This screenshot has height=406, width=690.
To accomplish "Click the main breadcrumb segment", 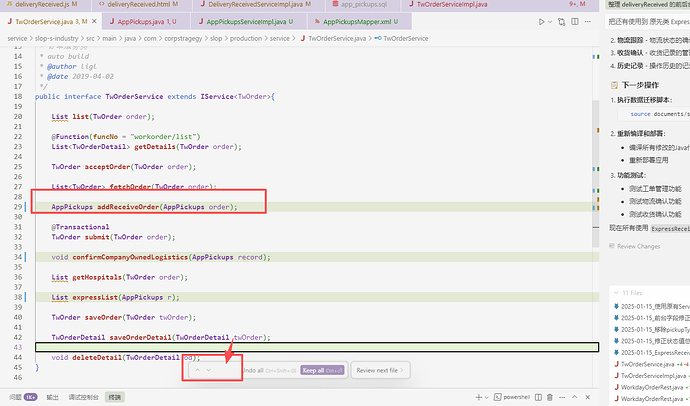I will coord(109,38).
